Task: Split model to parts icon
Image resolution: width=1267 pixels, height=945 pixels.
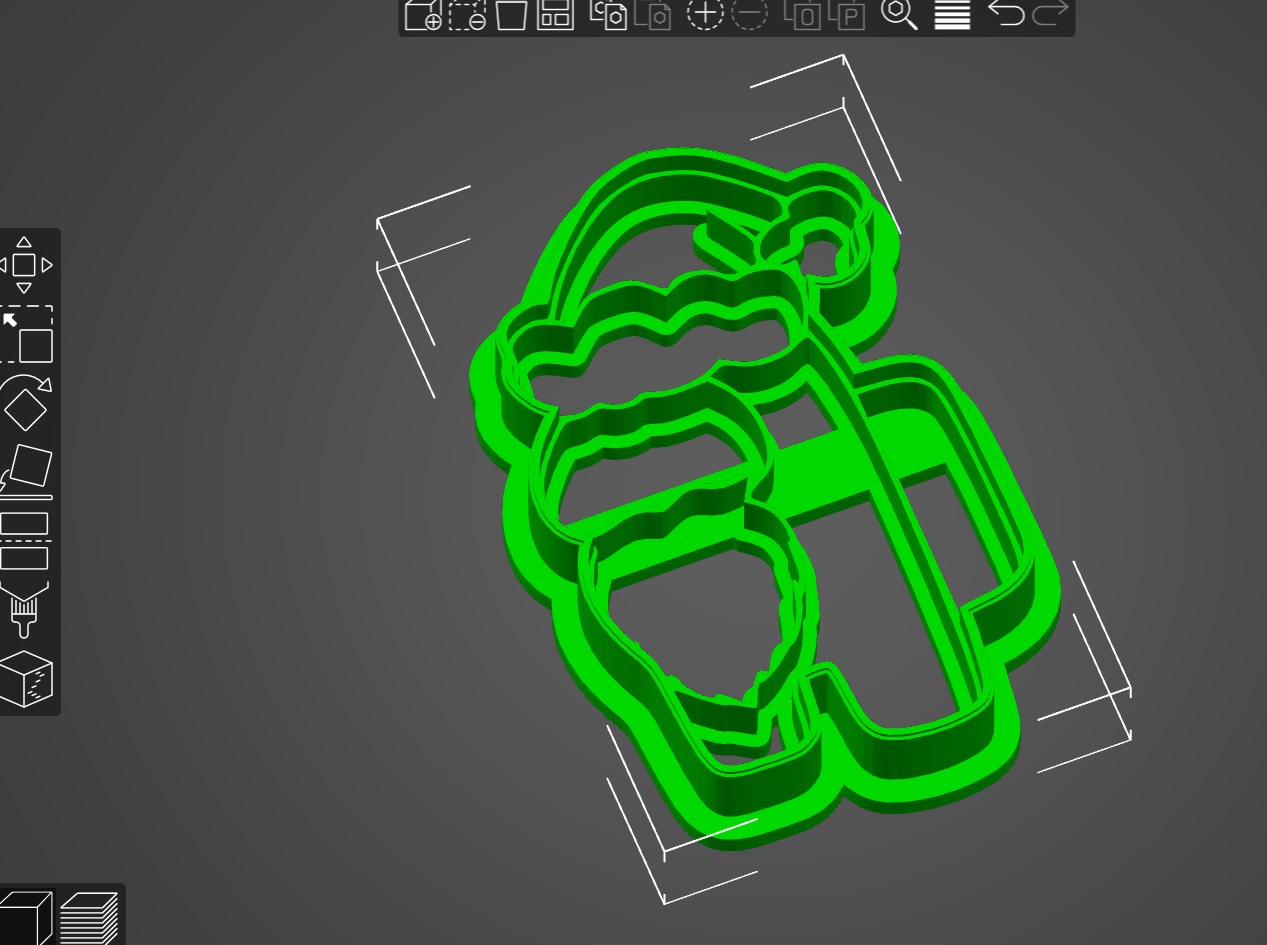Action: (846, 14)
